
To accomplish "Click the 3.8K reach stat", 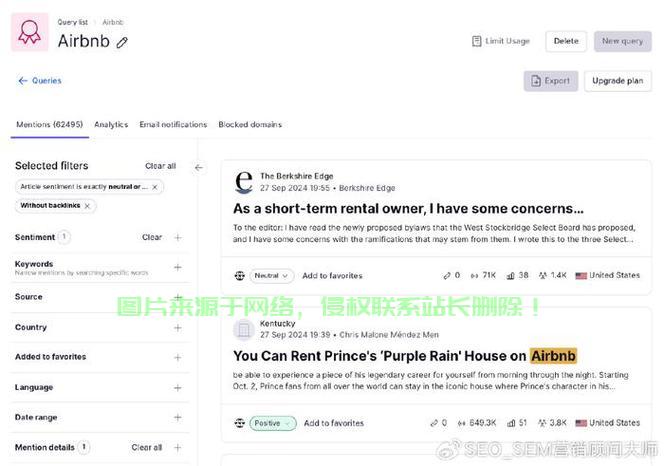I will pos(552,423).
